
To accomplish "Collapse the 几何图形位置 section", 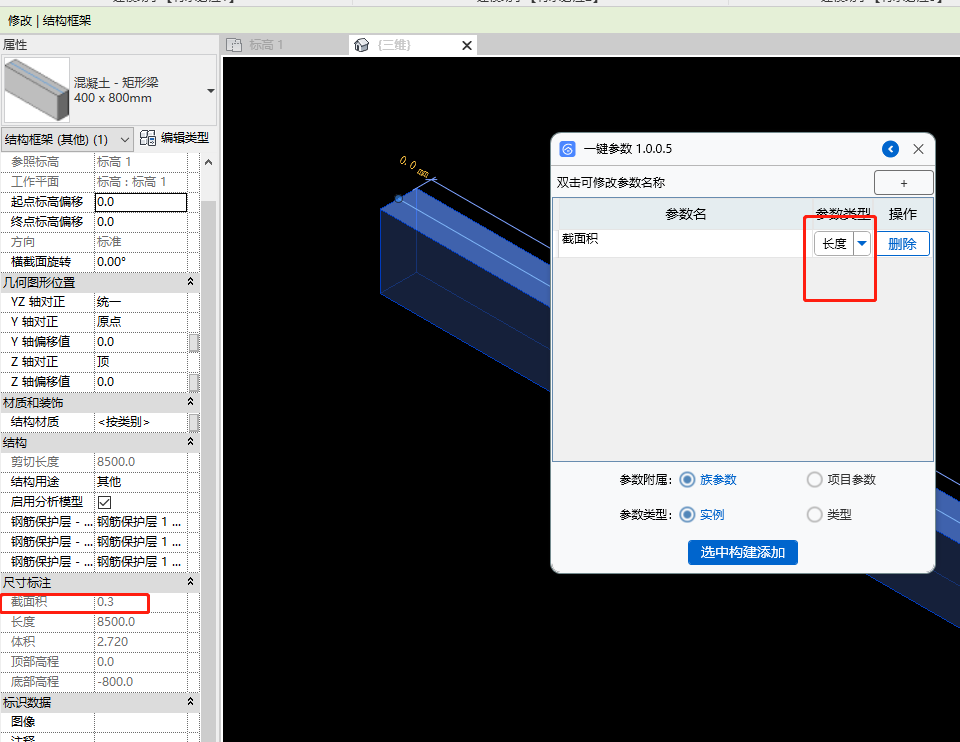I will [190, 282].
